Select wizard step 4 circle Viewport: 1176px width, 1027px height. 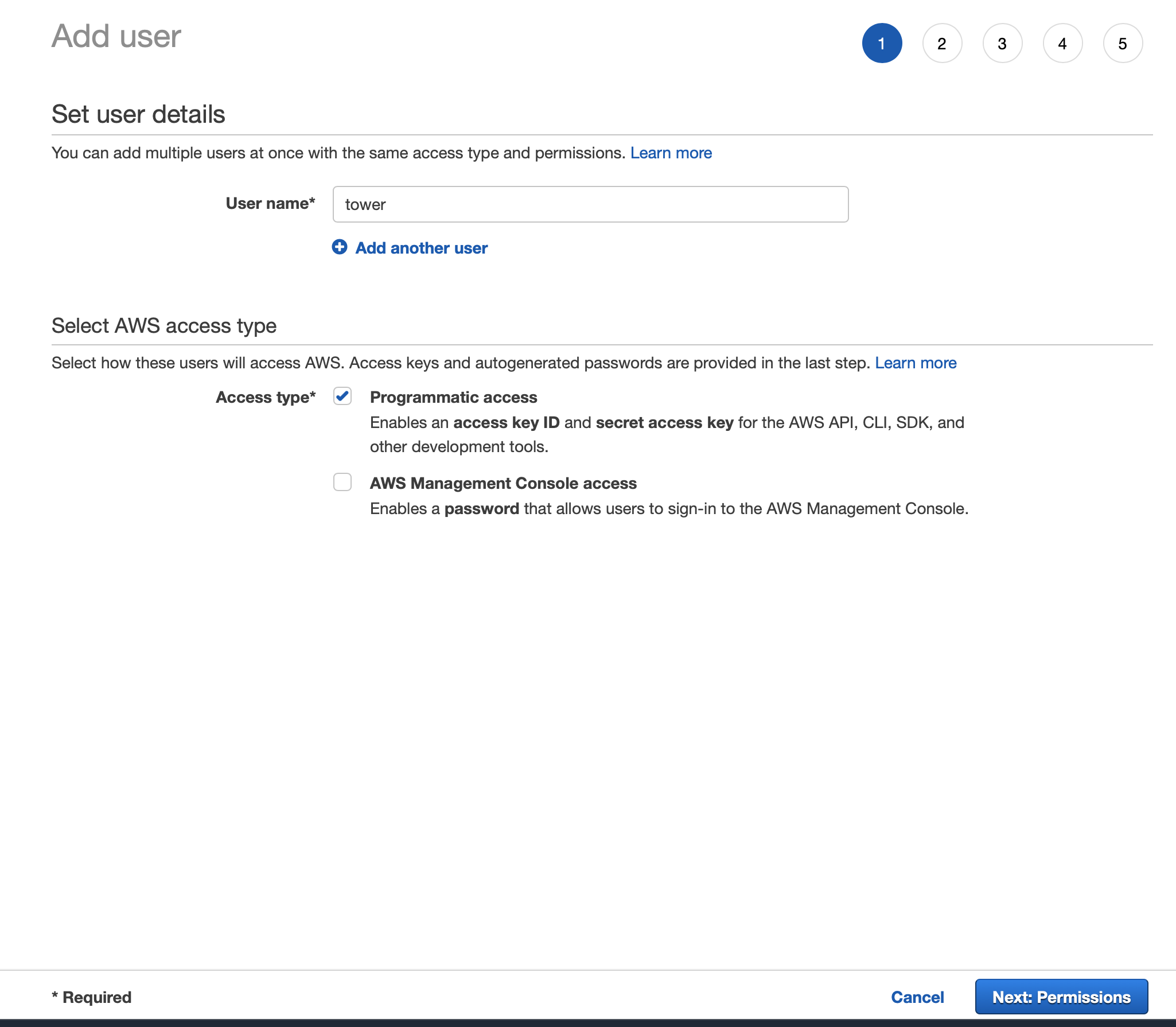pyautogui.click(x=1062, y=44)
